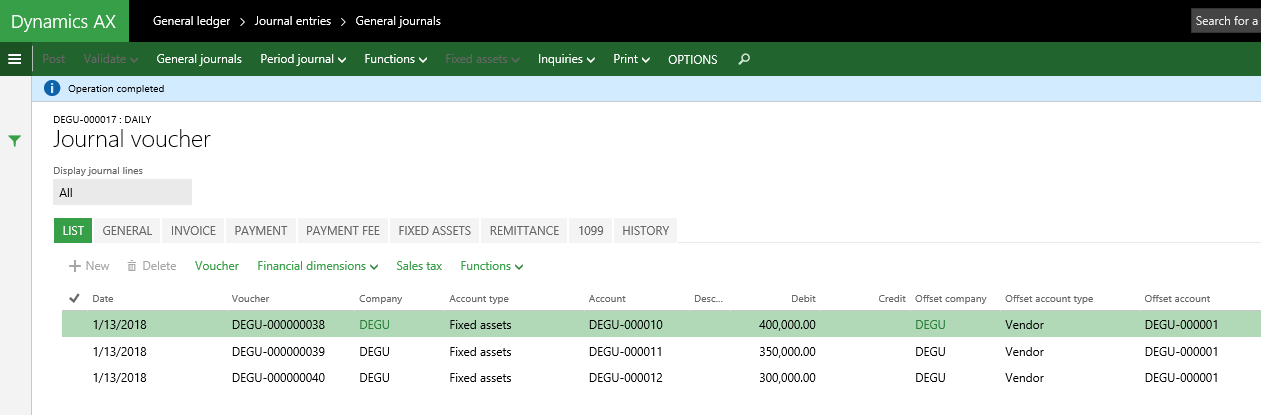1261x415 pixels.
Task: Delete the selected journal line
Action: 151,266
